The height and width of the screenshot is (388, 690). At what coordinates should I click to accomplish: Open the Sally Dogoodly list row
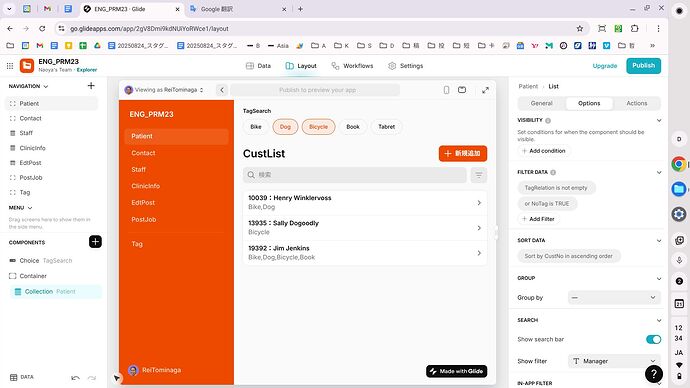tap(365, 227)
